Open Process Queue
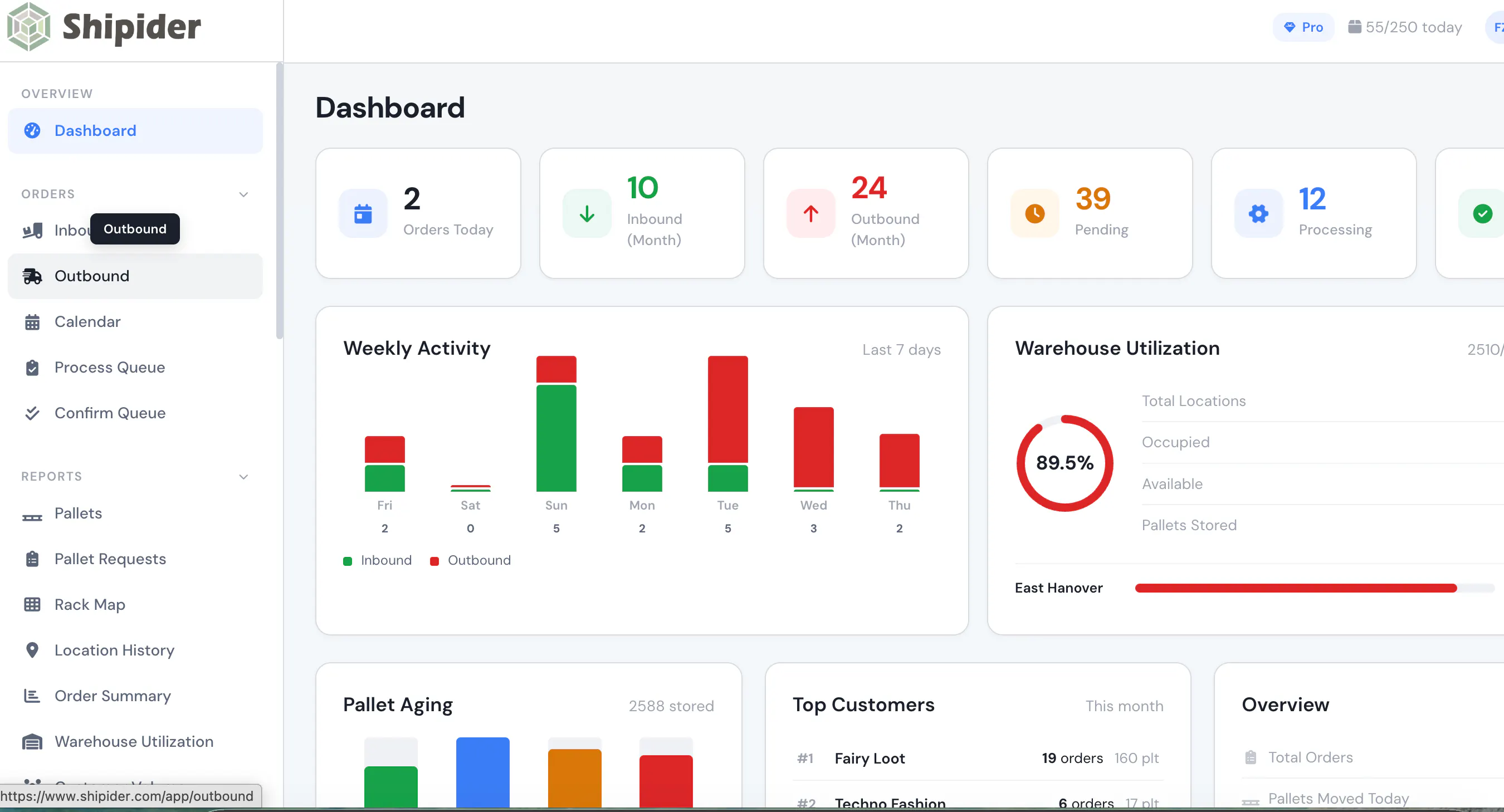 [135, 367]
